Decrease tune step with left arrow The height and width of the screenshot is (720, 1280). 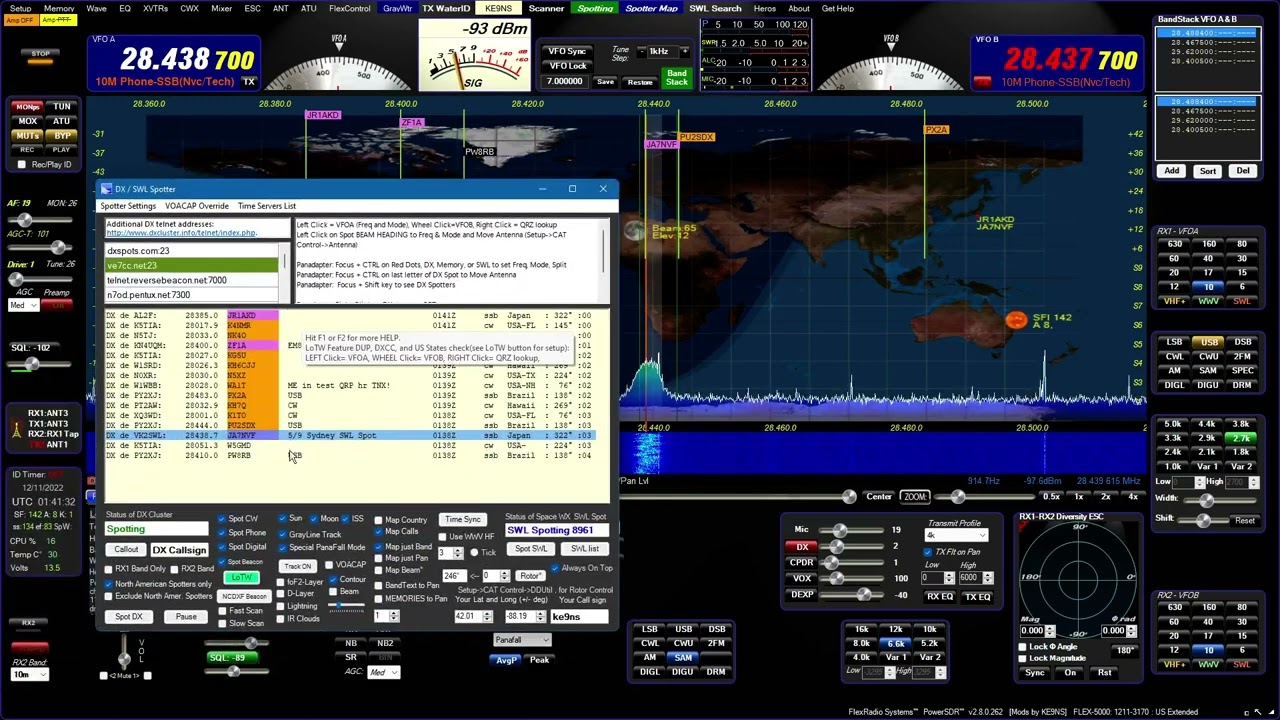[x=641, y=51]
